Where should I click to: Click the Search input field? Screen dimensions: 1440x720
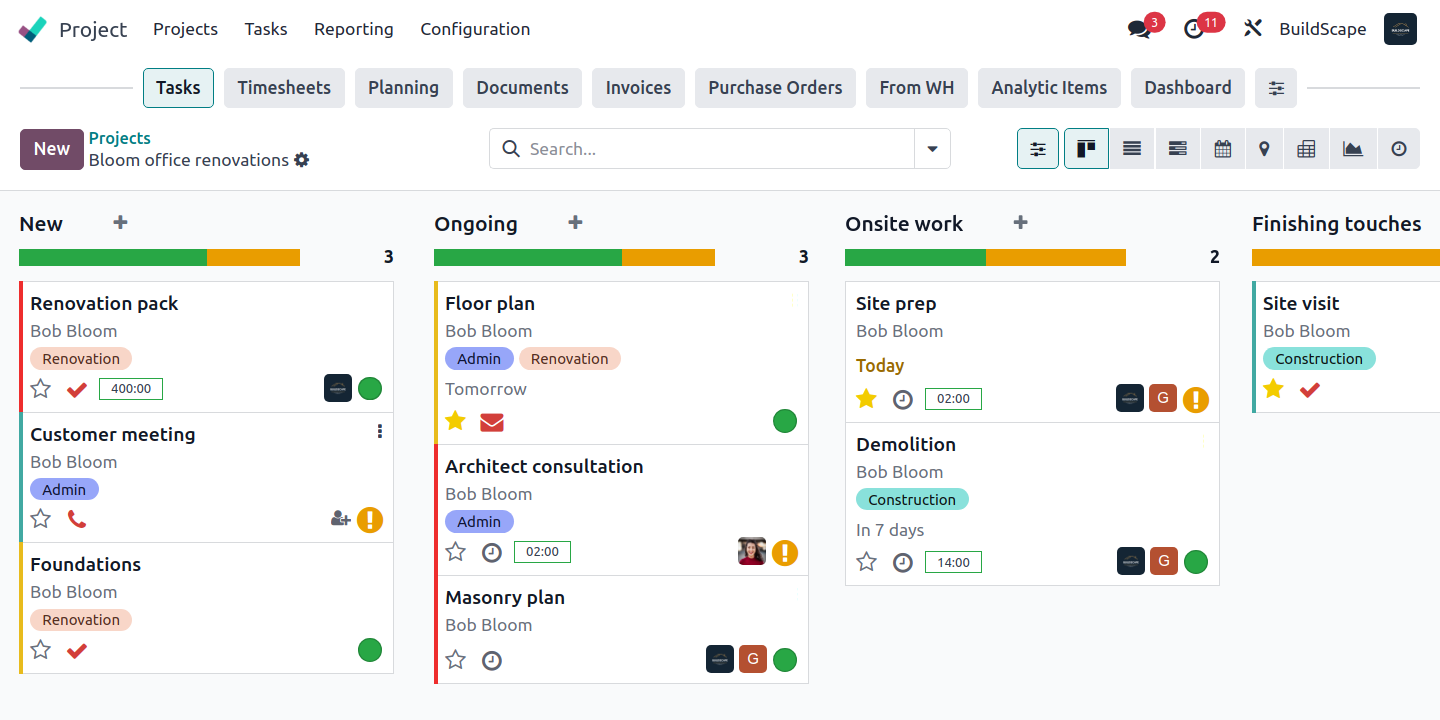pos(700,148)
